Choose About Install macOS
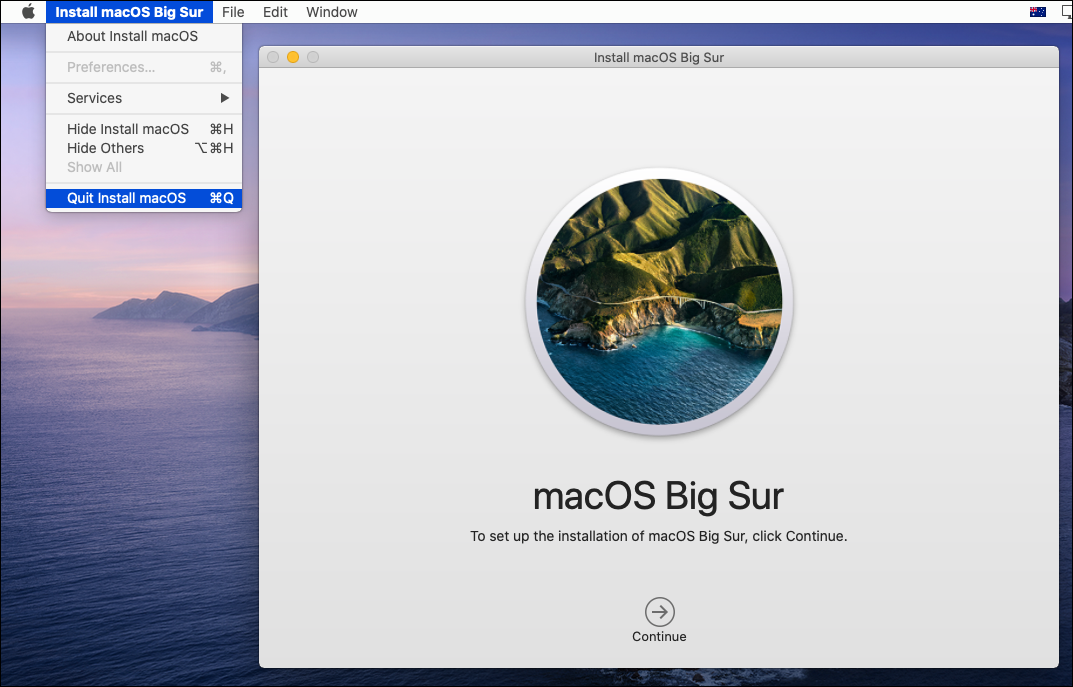The width and height of the screenshot is (1073, 687). click(x=132, y=36)
